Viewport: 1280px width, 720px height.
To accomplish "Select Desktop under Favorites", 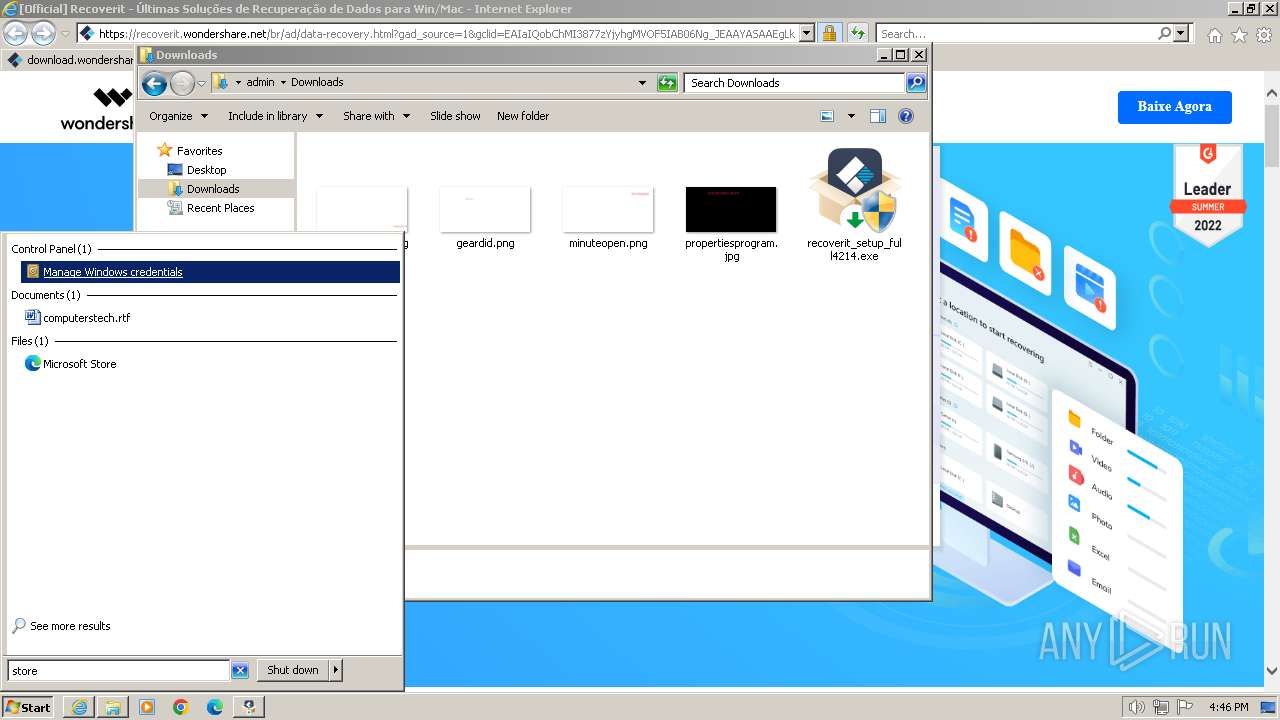I will pyautogui.click(x=206, y=170).
